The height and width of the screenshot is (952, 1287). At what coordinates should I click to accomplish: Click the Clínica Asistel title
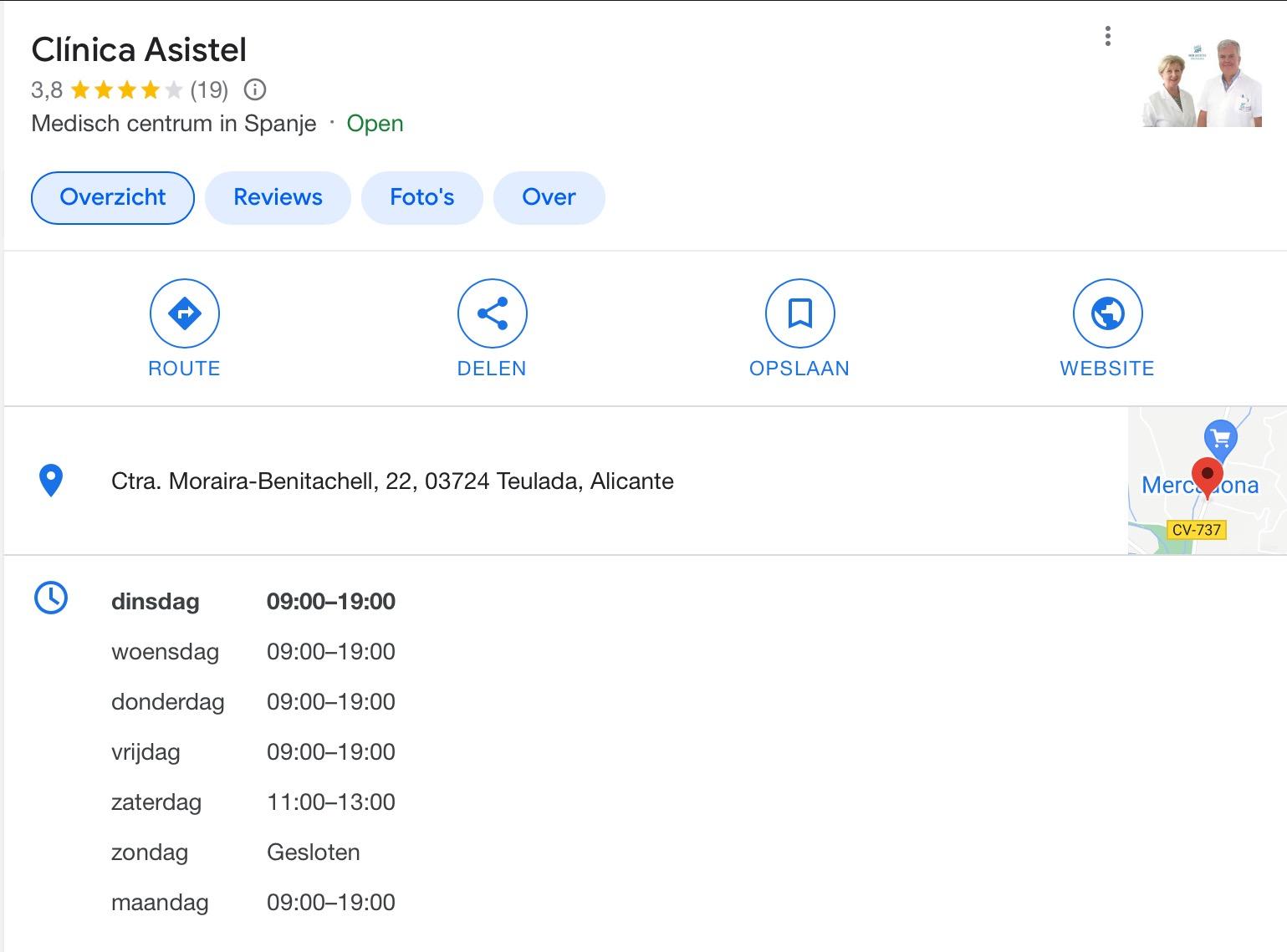pyautogui.click(x=139, y=50)
